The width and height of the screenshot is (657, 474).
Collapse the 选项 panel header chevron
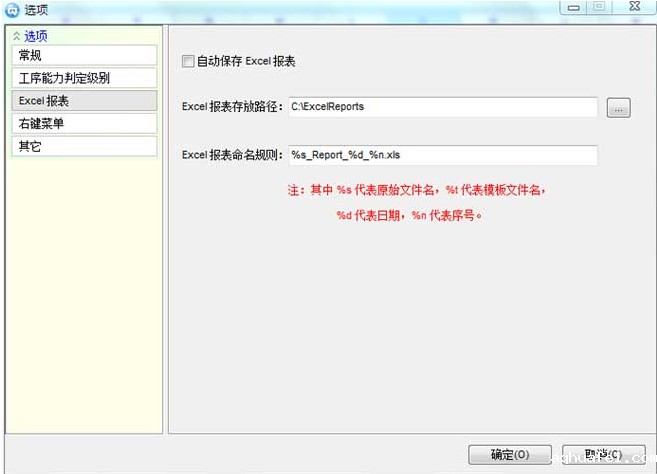16,36
